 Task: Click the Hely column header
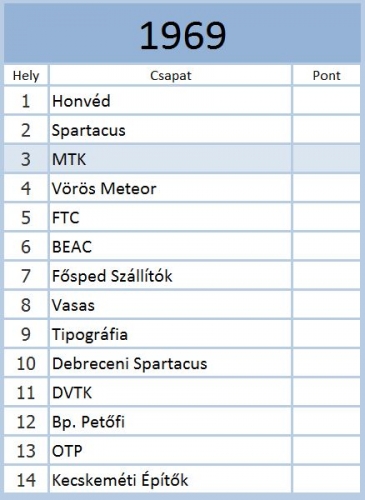[x=26, y=75]
